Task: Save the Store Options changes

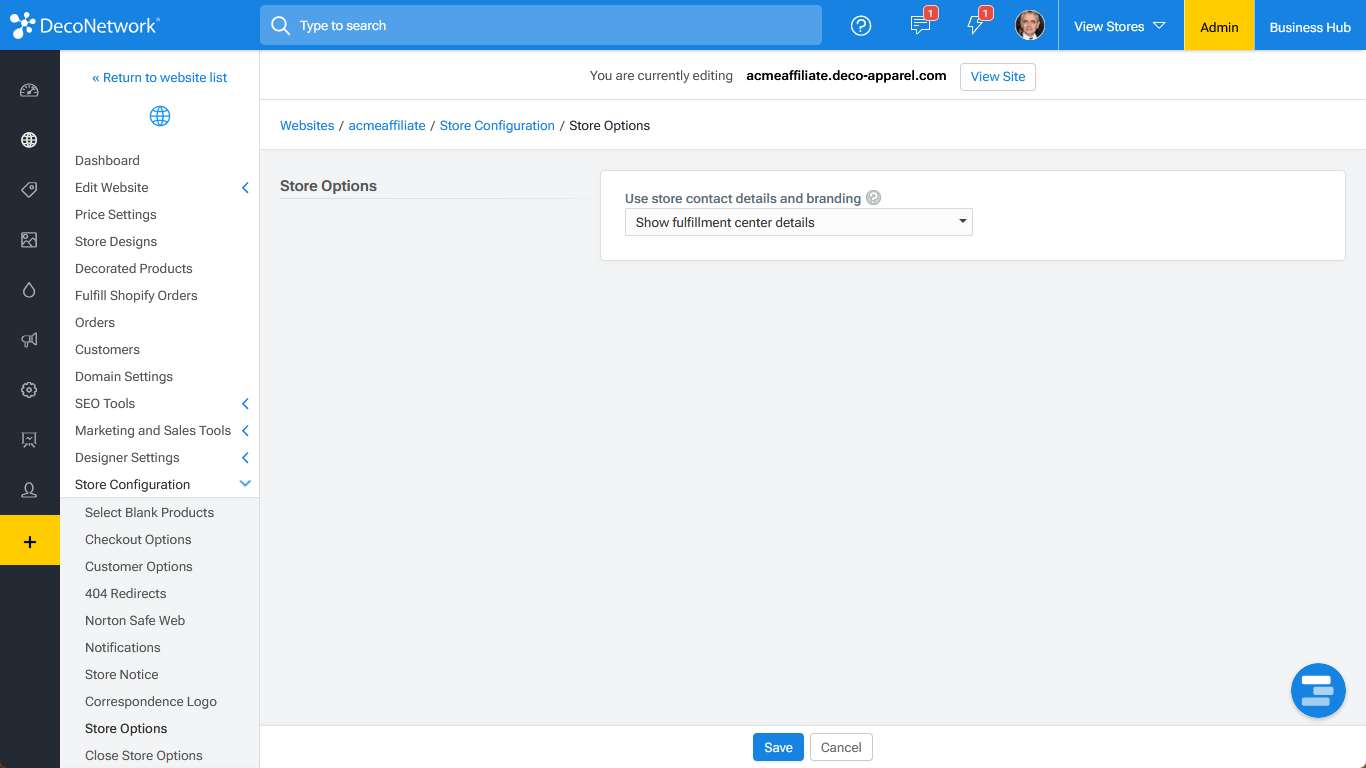Action: (x=778, y=747)
